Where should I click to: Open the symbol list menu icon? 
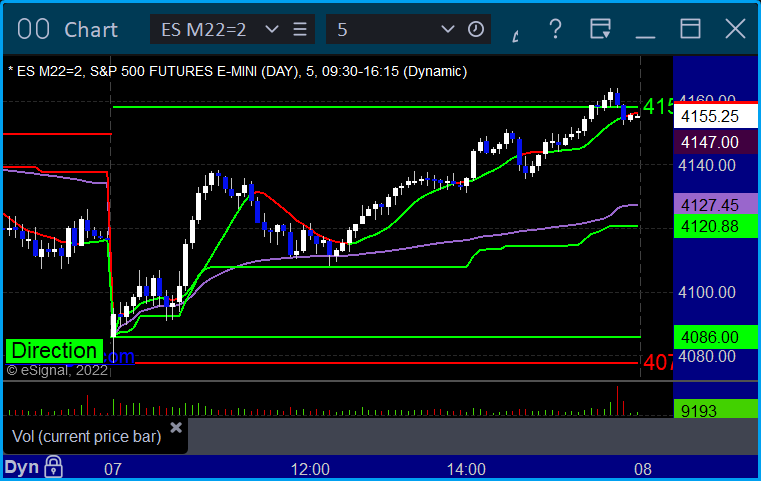300,29
